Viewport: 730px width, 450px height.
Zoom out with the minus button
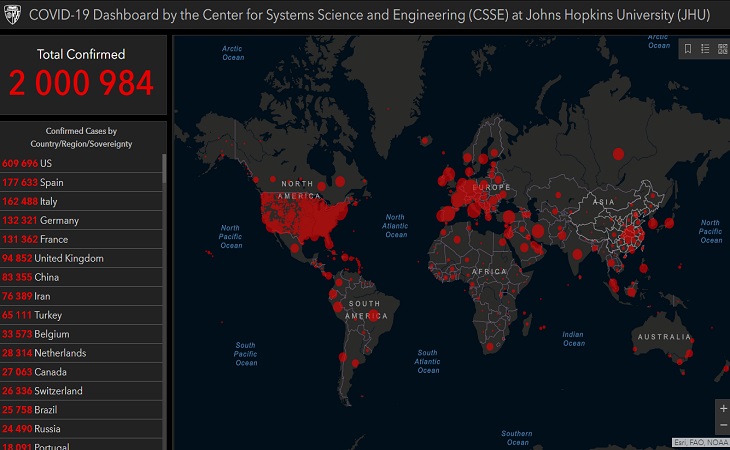click(x=722, y=426)
